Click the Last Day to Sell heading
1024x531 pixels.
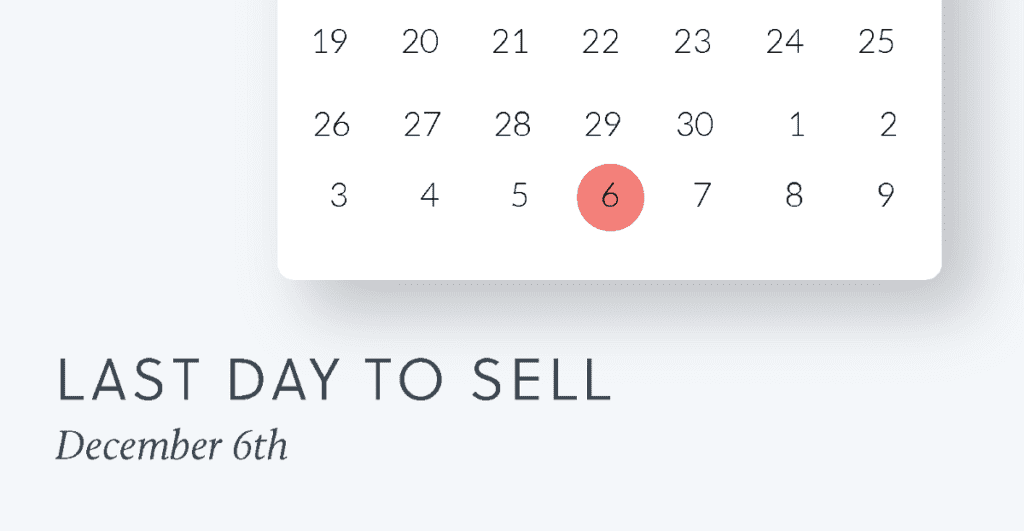pos(335,379)
